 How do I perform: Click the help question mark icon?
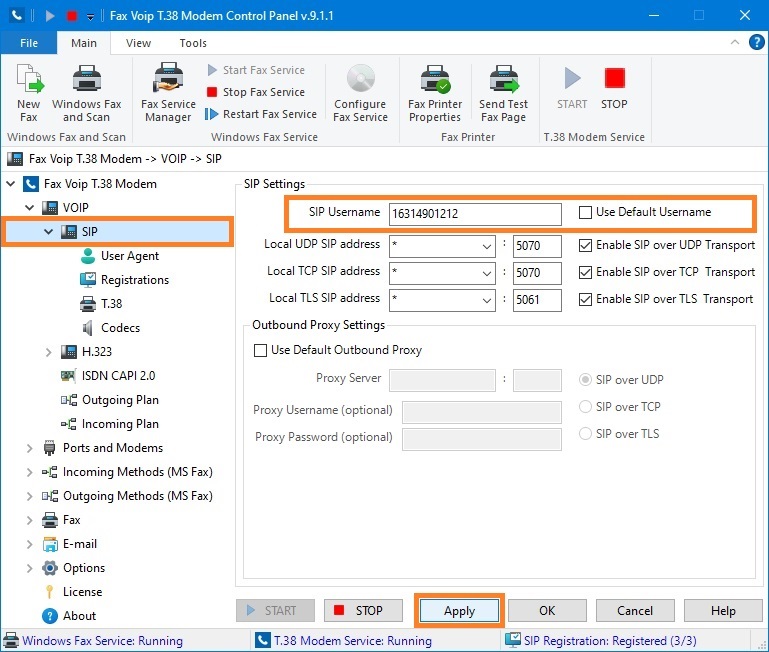coord(756,43)
